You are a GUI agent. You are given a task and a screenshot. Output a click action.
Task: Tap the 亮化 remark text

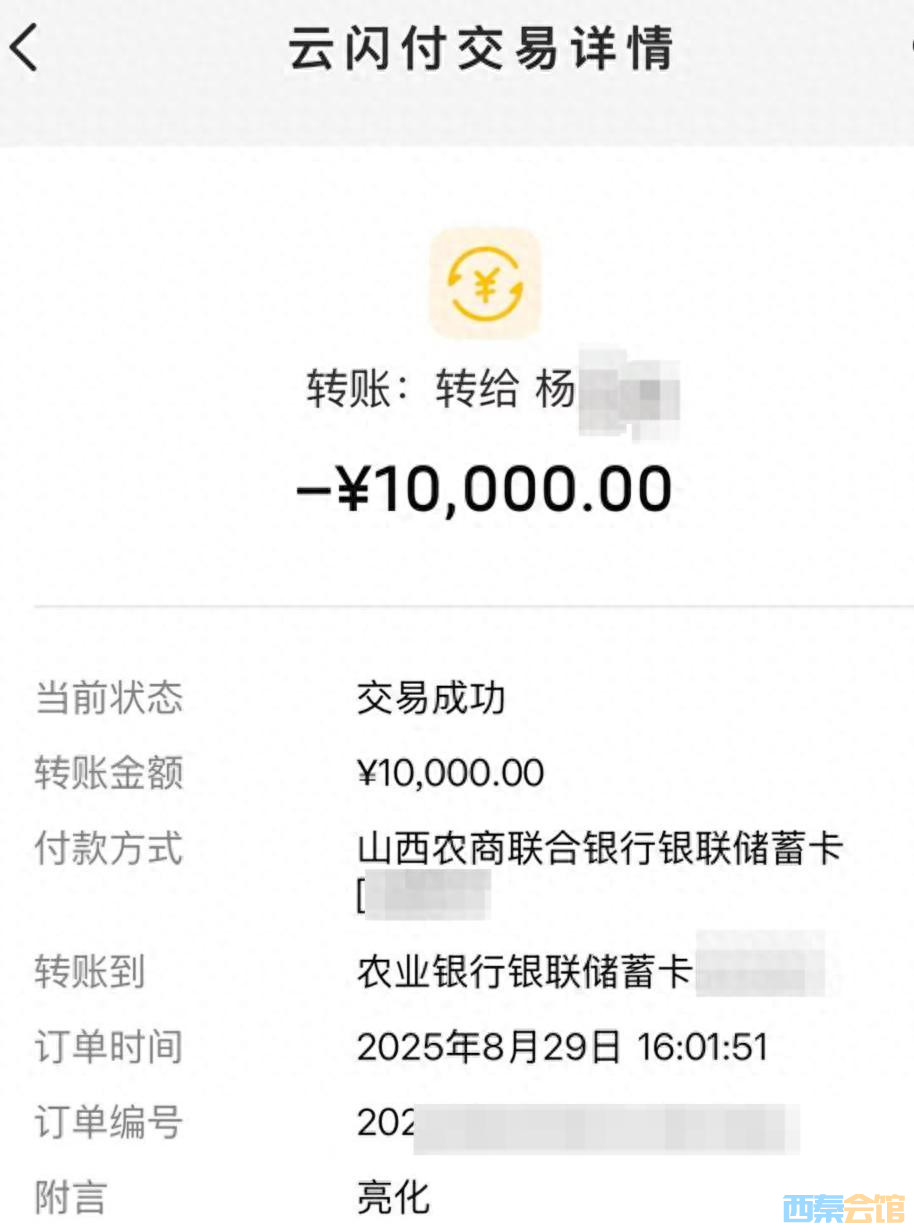pyautogui.click(x=393, y=1197)
